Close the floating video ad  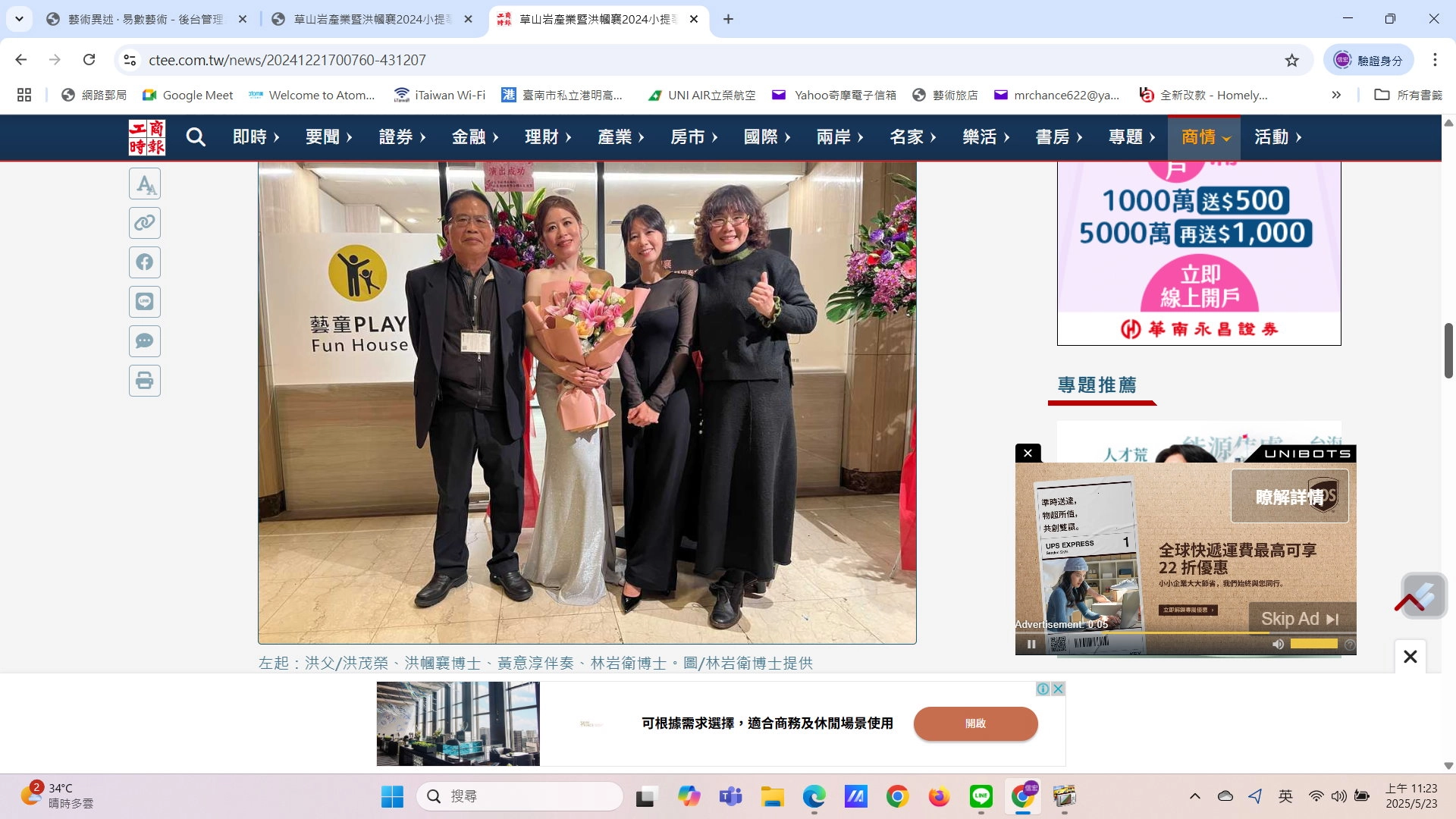pyautogui.click(x=1028, y=453)
